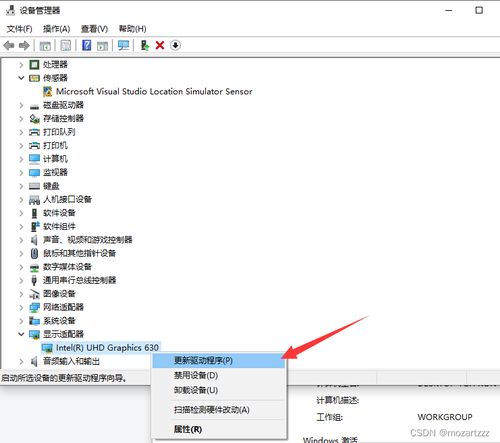Click the Forward arrow toolbar icon
Screen dimensions: 500x443
[x=24, y=45]
